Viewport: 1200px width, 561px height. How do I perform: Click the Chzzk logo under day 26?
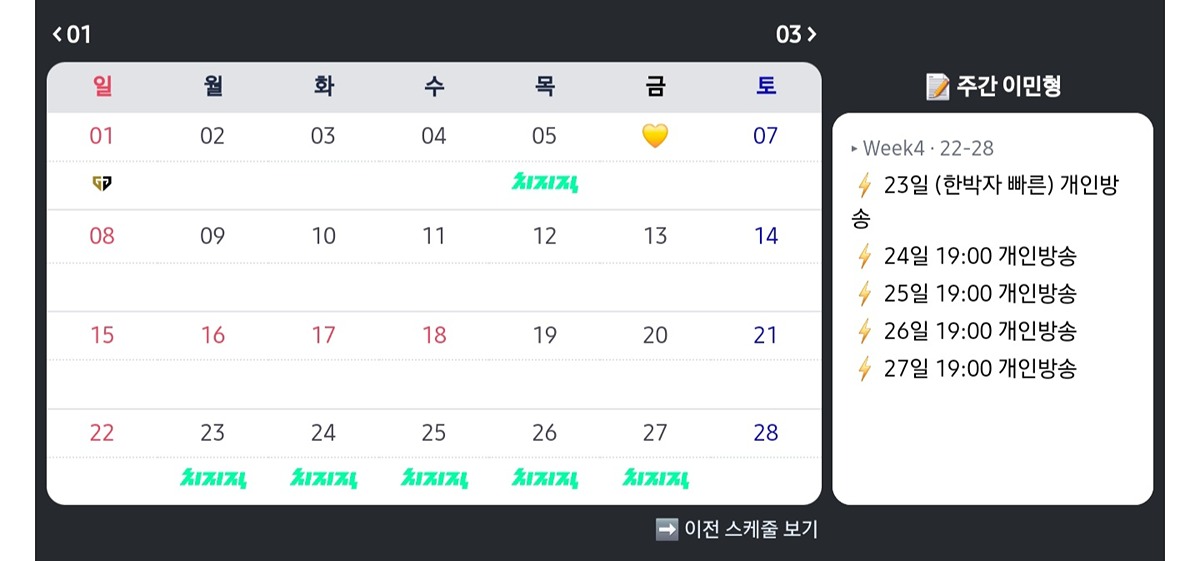(x=545, y=479)
